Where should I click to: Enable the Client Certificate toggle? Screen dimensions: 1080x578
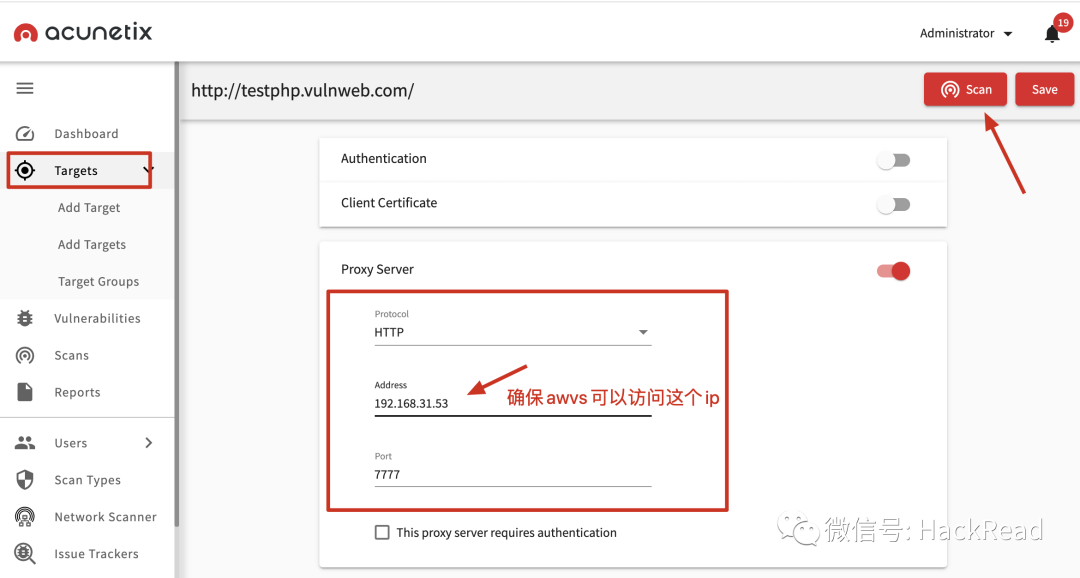coord(893,205)
